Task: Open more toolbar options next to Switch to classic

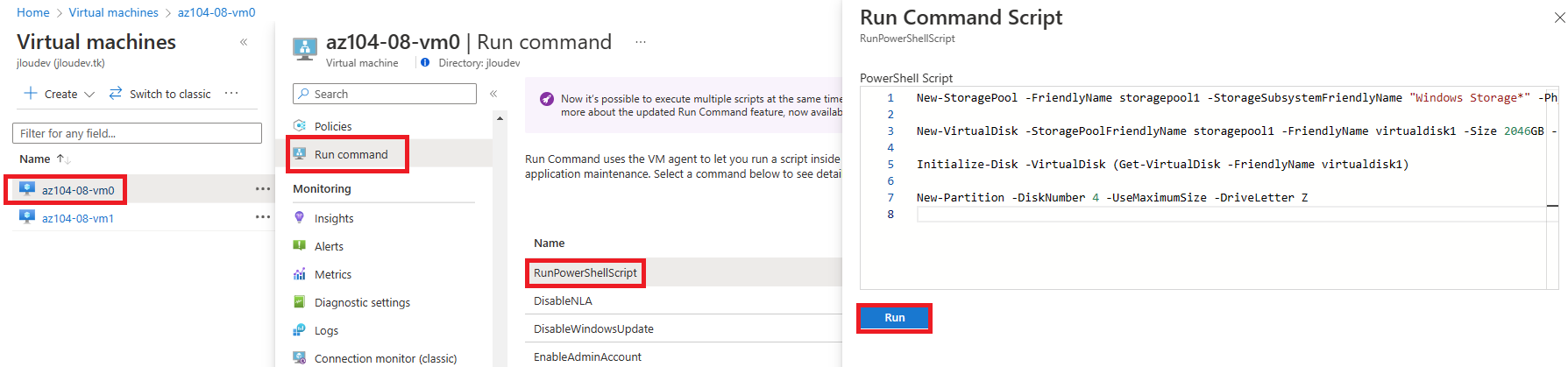Action: [231, 93]
